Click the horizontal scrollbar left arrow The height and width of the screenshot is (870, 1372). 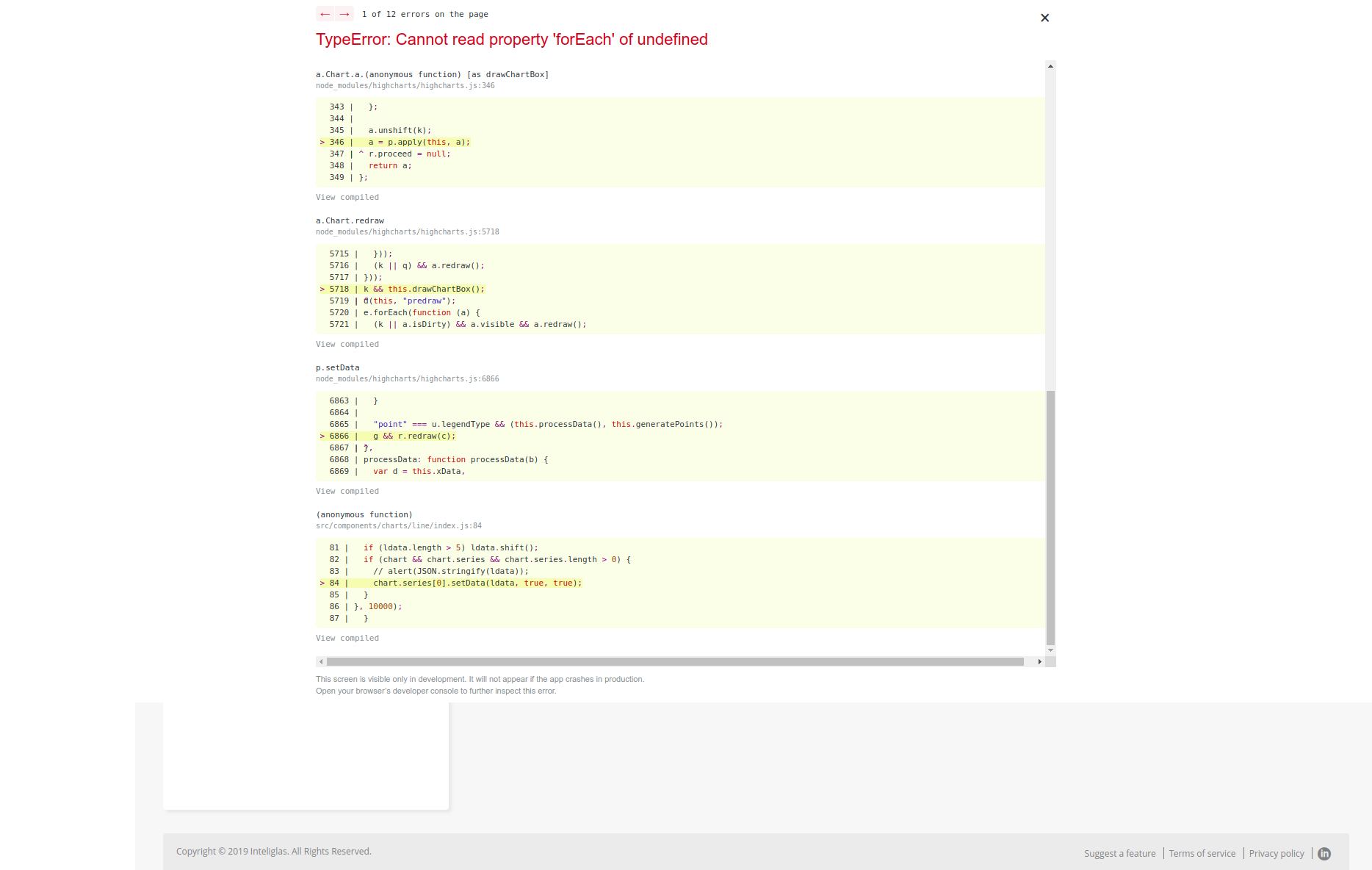(321, 661)
